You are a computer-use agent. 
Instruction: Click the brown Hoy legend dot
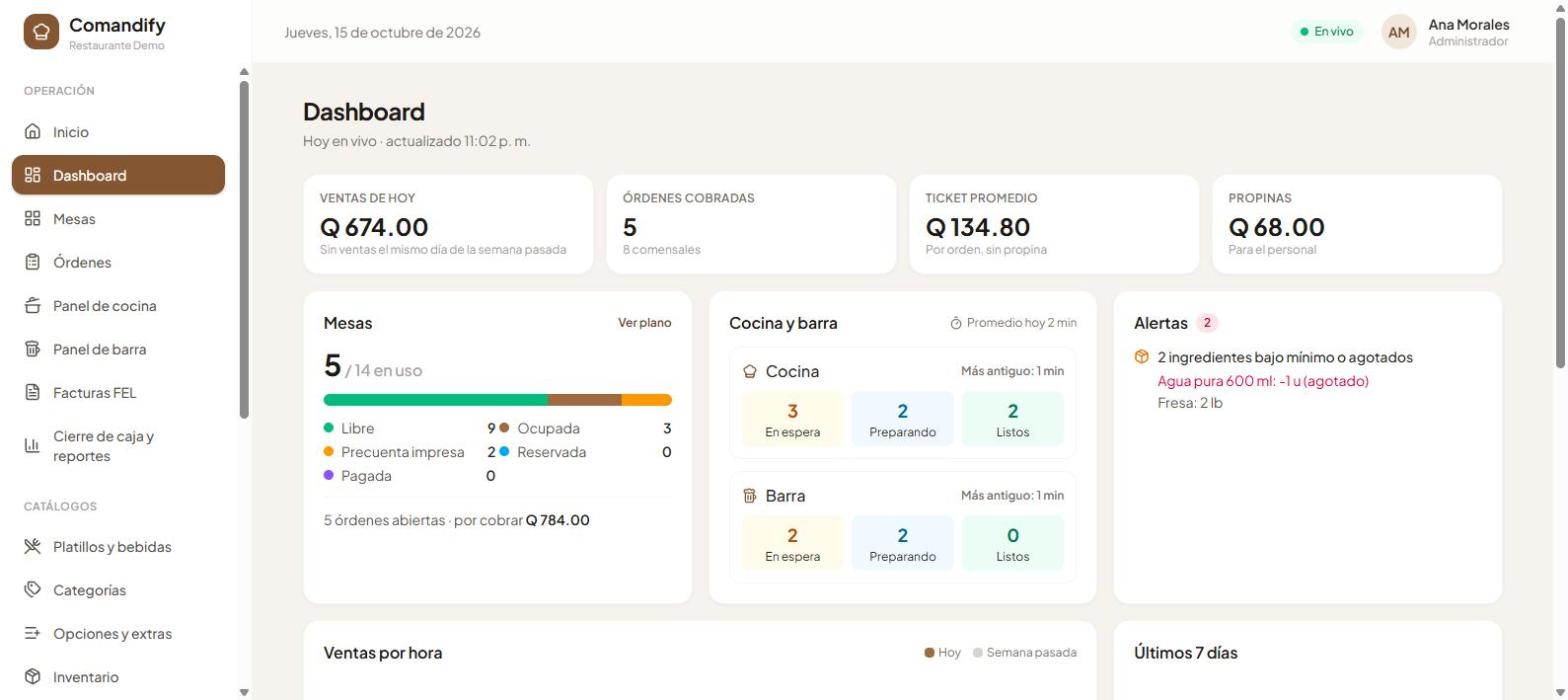coord(929,653)
